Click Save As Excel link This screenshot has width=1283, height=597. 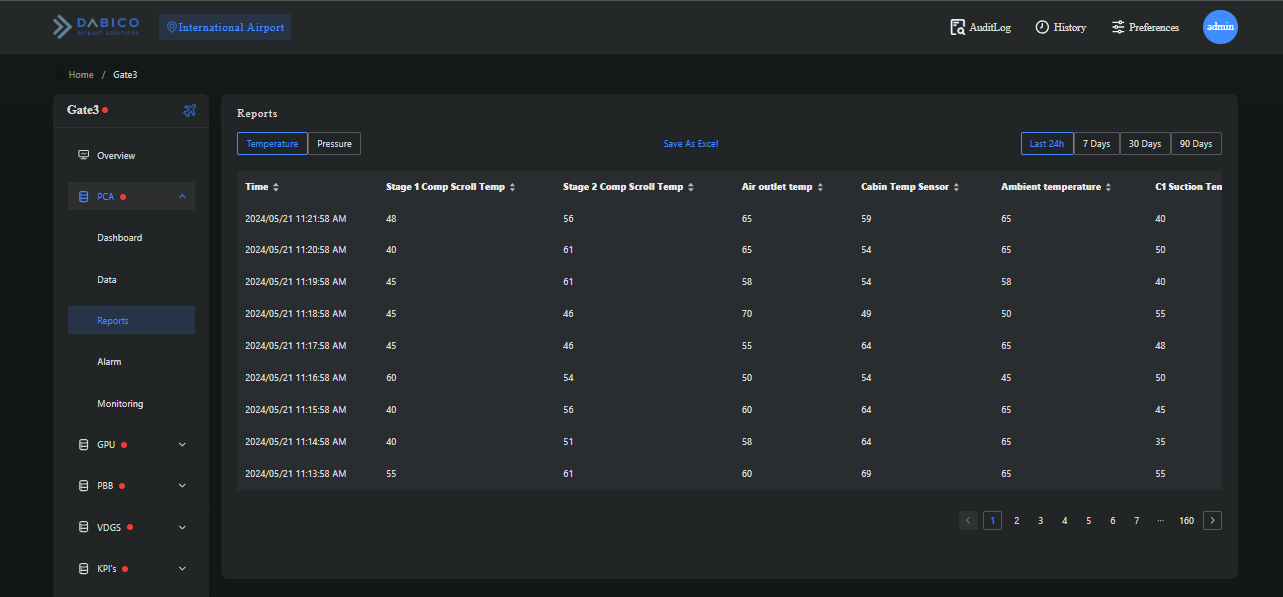tap(691, 144)
